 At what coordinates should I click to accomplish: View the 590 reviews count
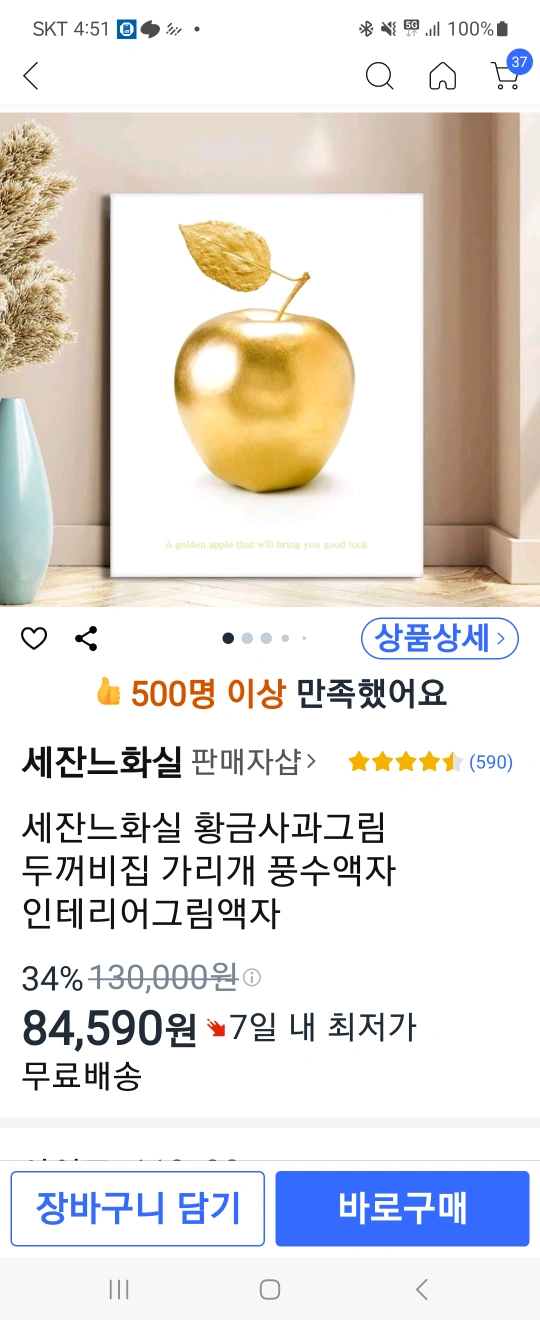[491, 762]
